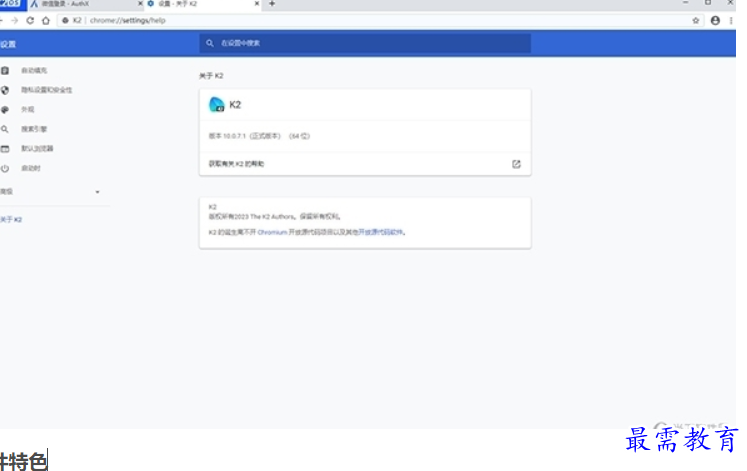Click the autofill clipboard icon
Screen dimensions: 747x471
(x=5, y=70)
